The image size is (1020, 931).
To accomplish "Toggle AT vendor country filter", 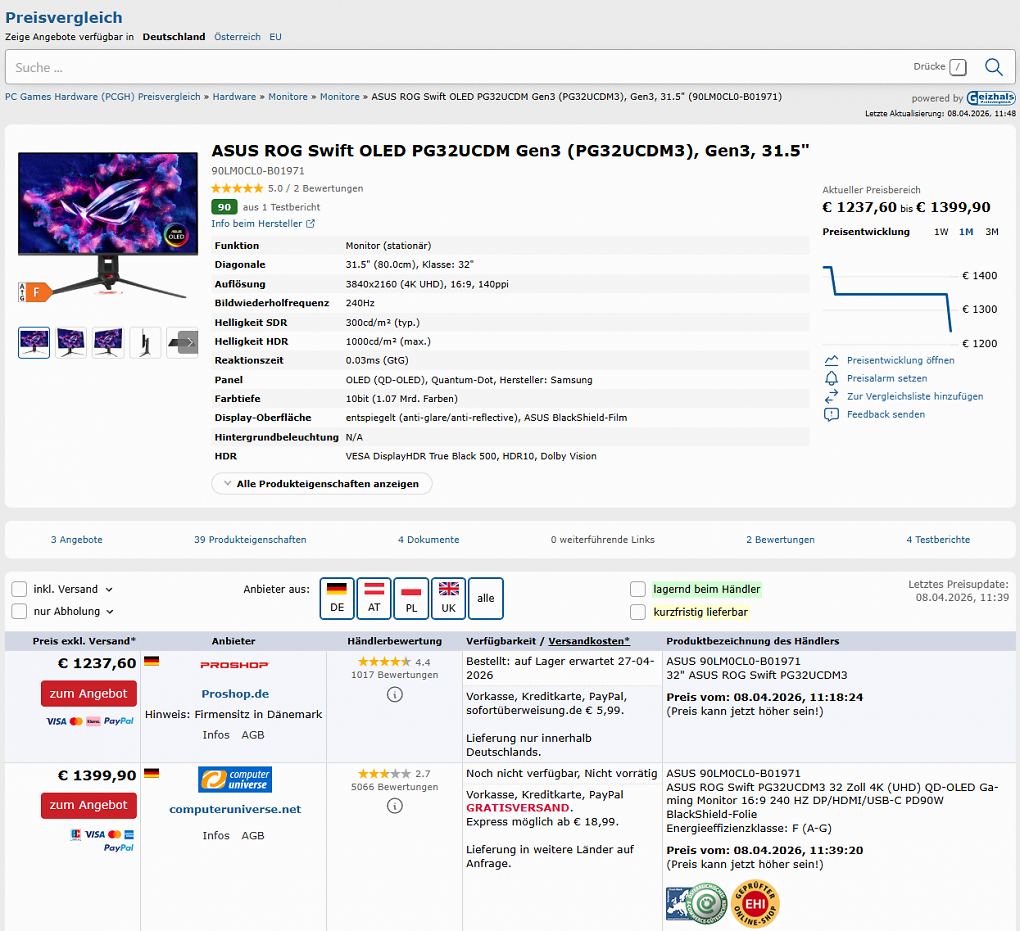I will click(374, 598).
